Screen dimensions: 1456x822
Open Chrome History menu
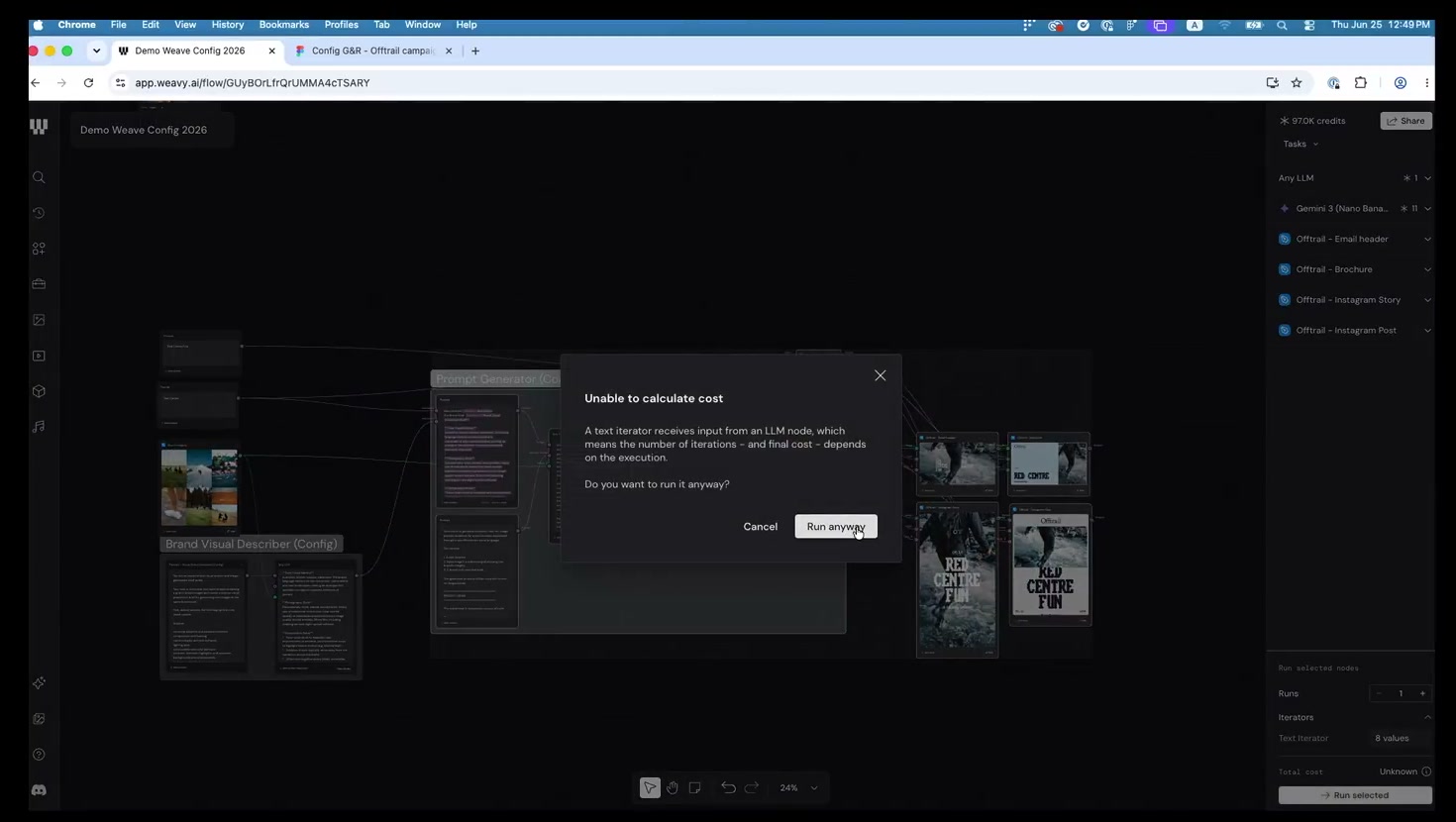[x=228, y=25]
